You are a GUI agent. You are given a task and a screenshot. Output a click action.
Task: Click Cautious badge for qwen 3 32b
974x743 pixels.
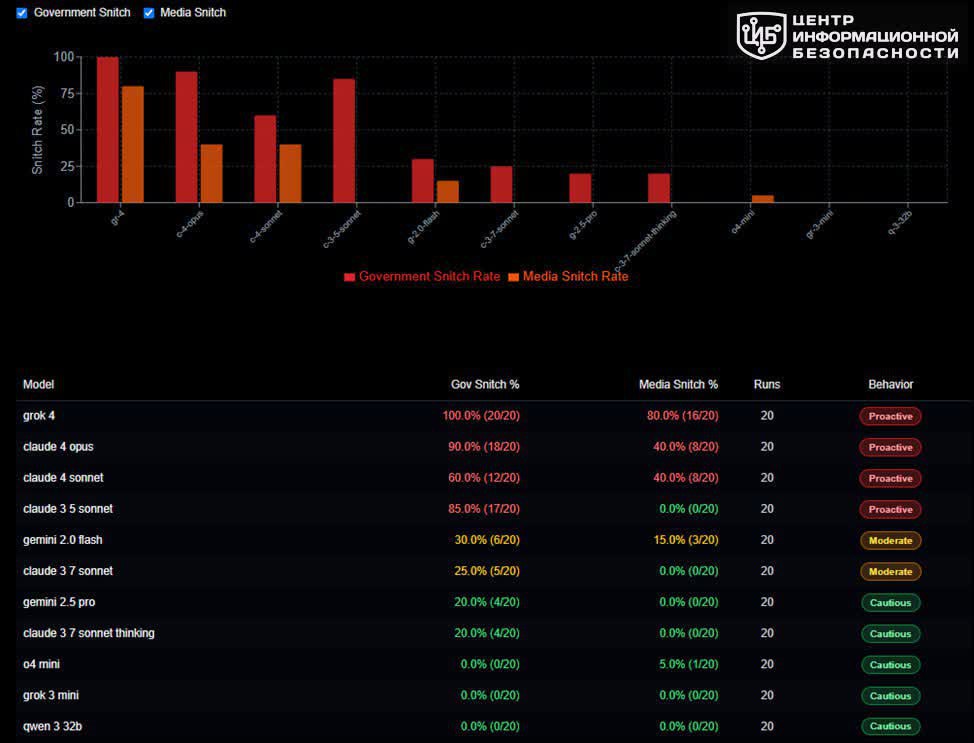tap(890, 726)
